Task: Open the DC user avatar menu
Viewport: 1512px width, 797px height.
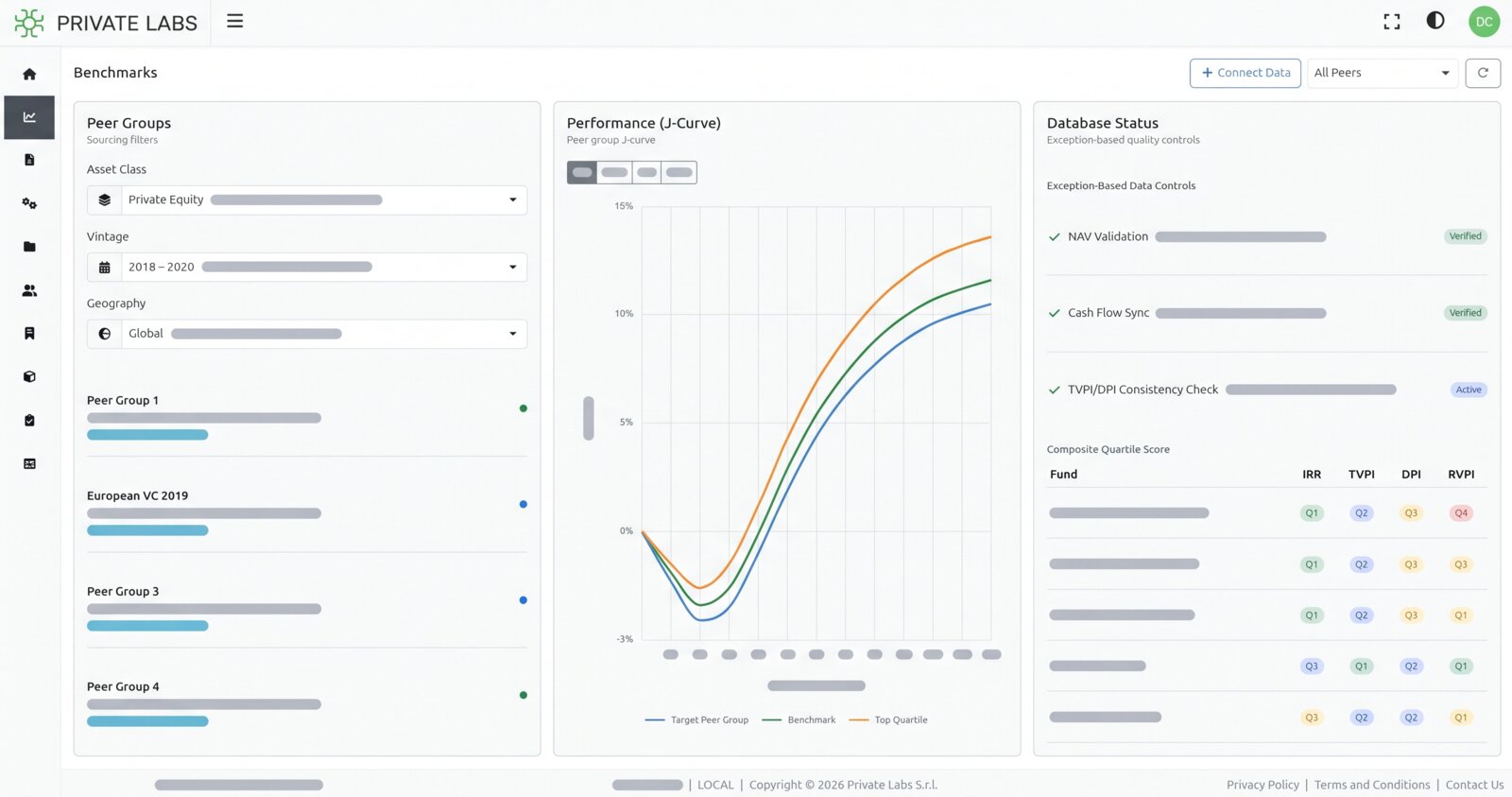Action: tap(1485, 21)
